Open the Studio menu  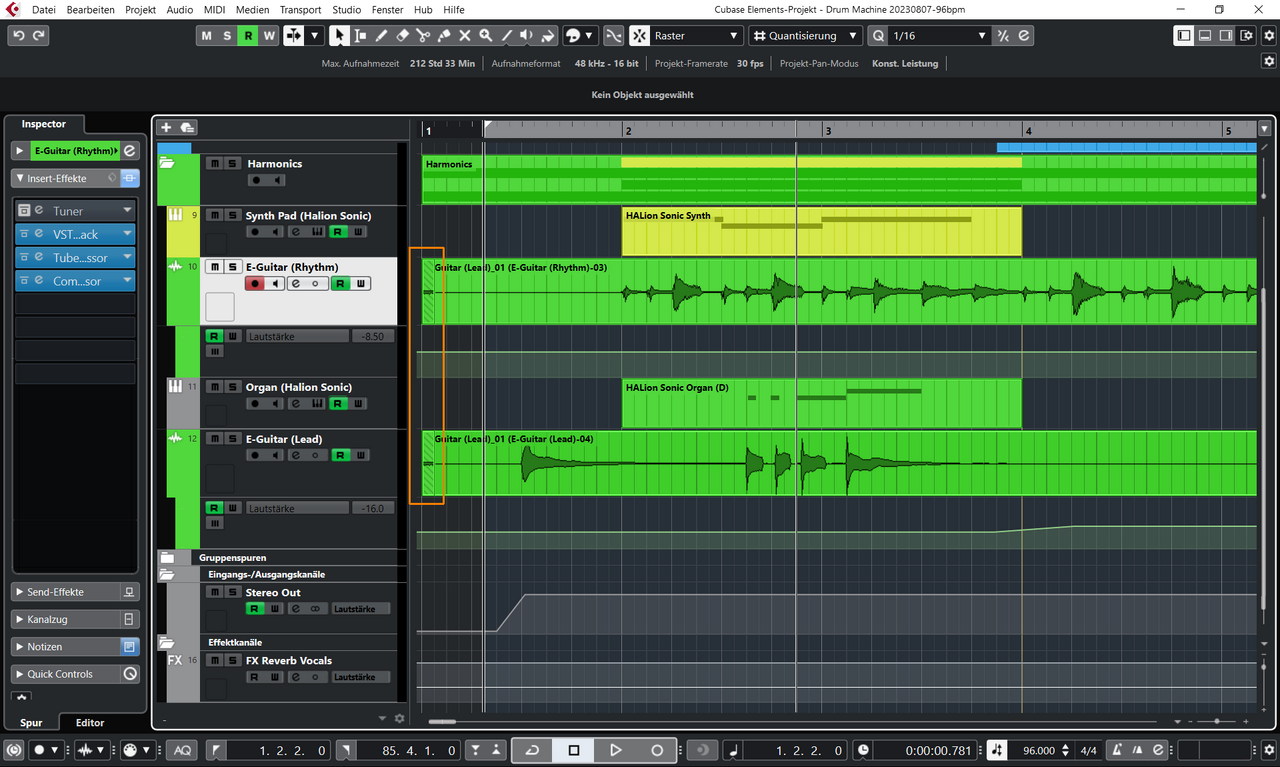[x=346, y=9]
